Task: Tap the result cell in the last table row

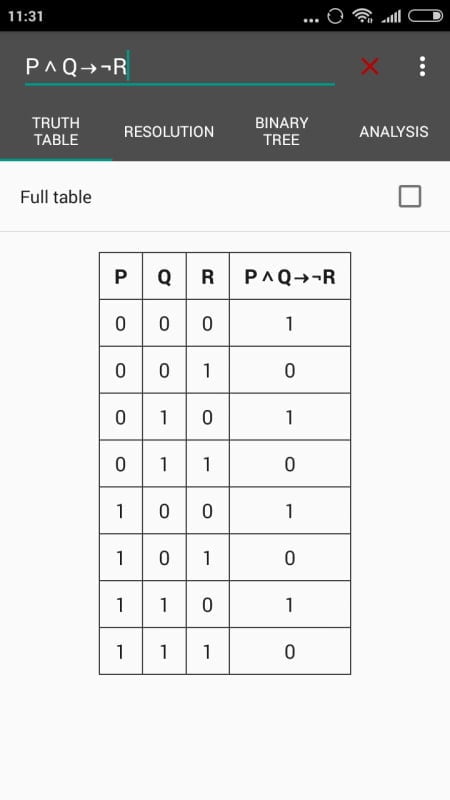Action: pos(290,652)
